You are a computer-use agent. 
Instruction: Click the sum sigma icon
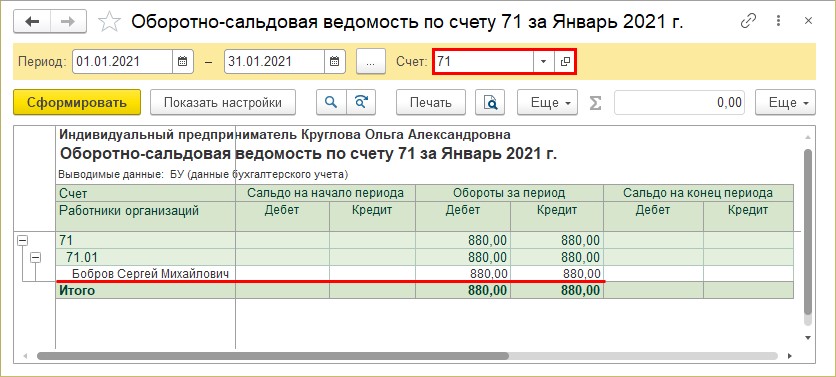click(x=596, y=102)
